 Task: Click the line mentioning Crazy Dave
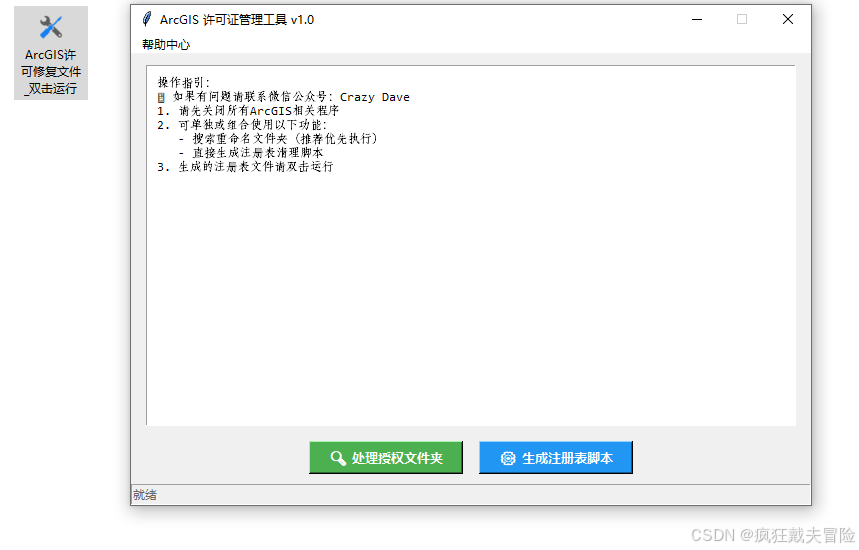283,97
